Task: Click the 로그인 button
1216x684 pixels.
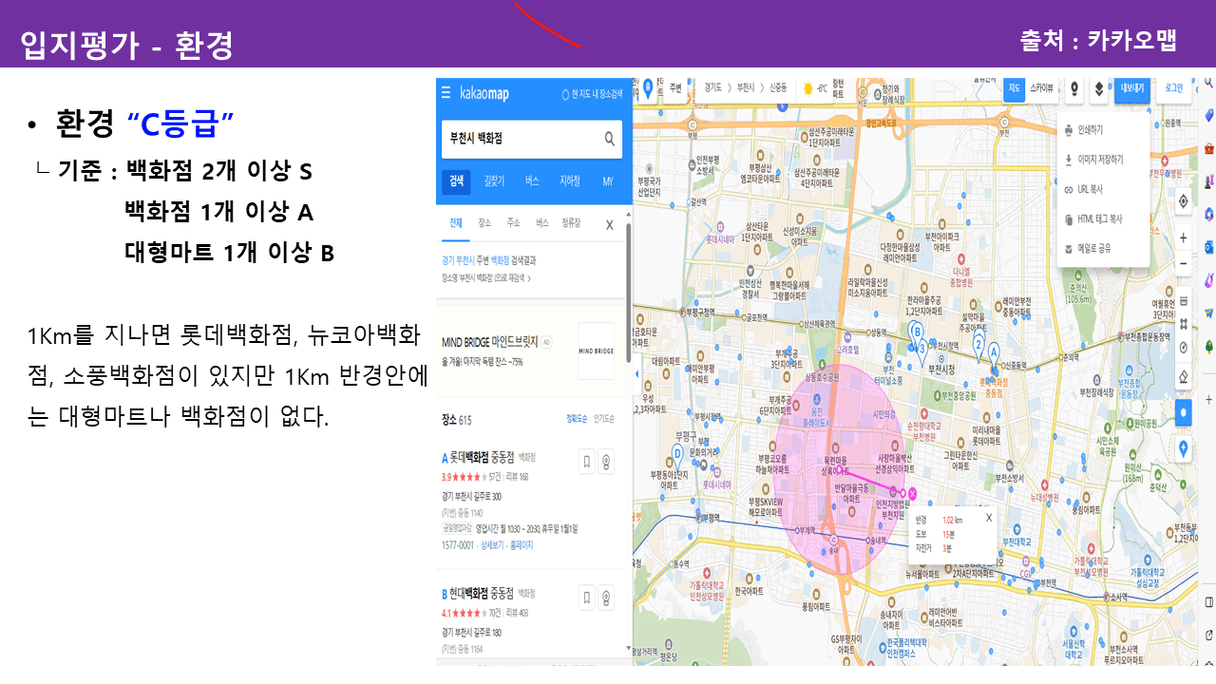Action: 1175,89
